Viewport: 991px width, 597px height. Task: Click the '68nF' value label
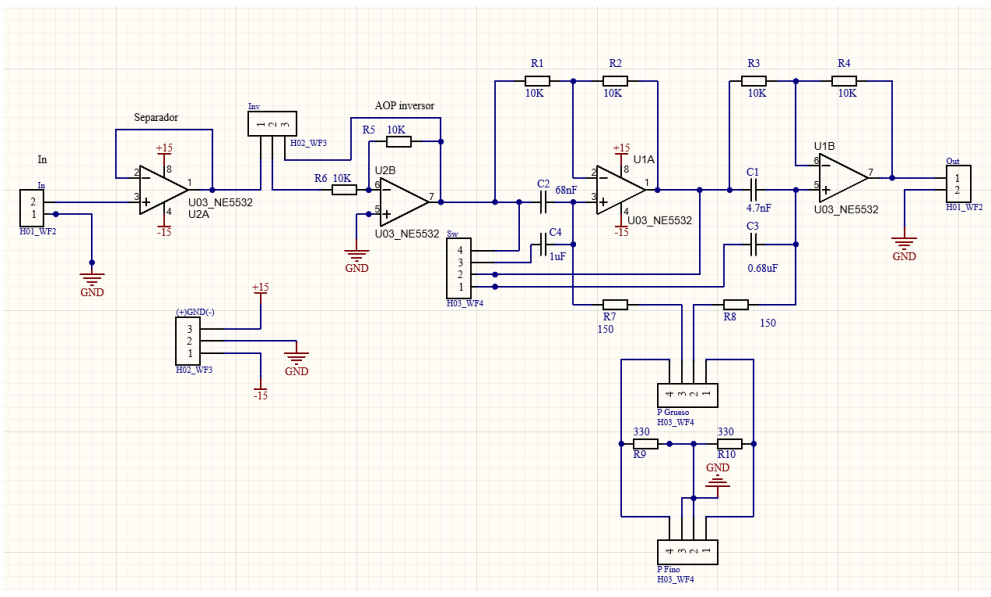click(566, 190)
